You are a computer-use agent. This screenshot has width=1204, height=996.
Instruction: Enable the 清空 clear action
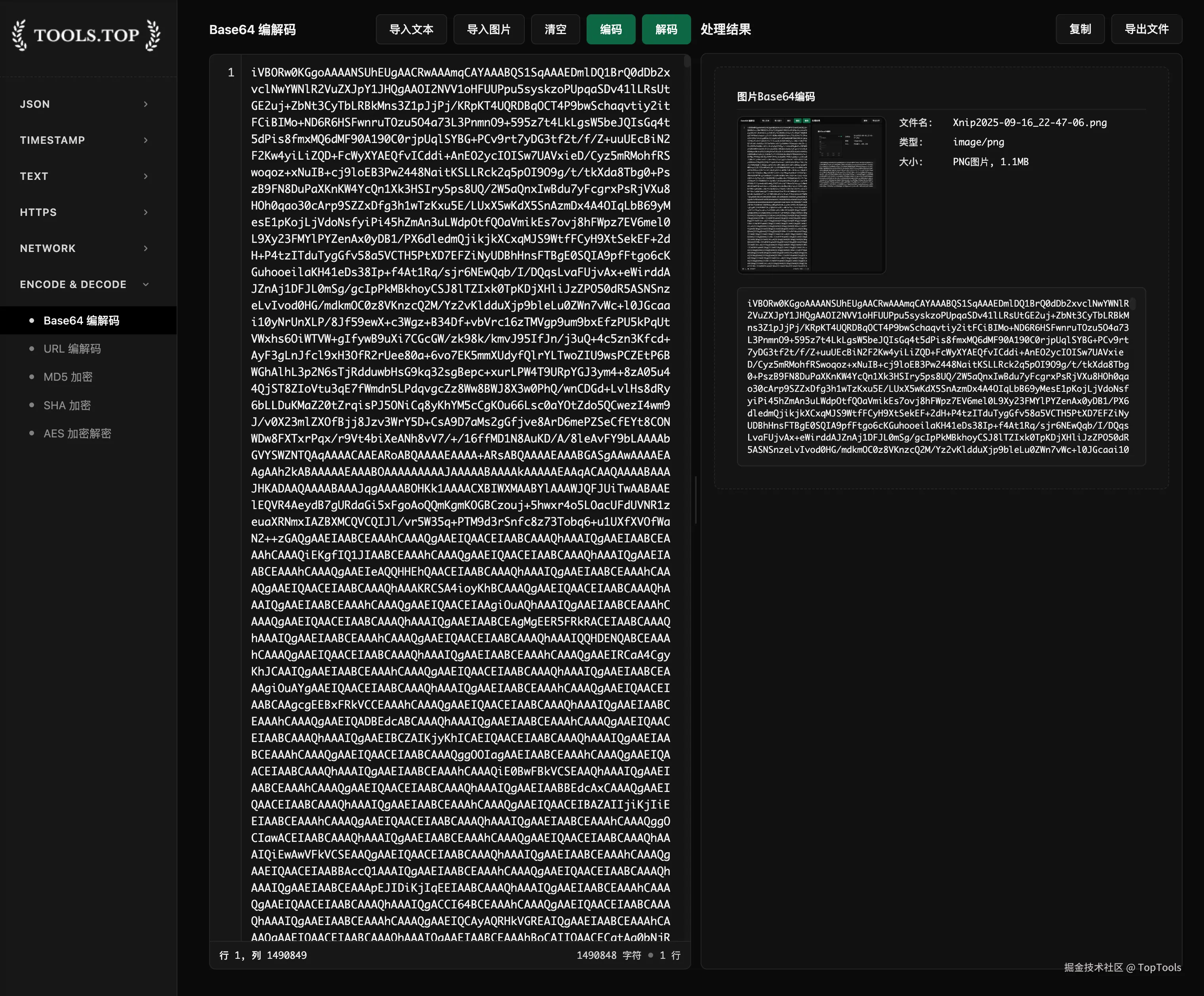click(555, 29)
